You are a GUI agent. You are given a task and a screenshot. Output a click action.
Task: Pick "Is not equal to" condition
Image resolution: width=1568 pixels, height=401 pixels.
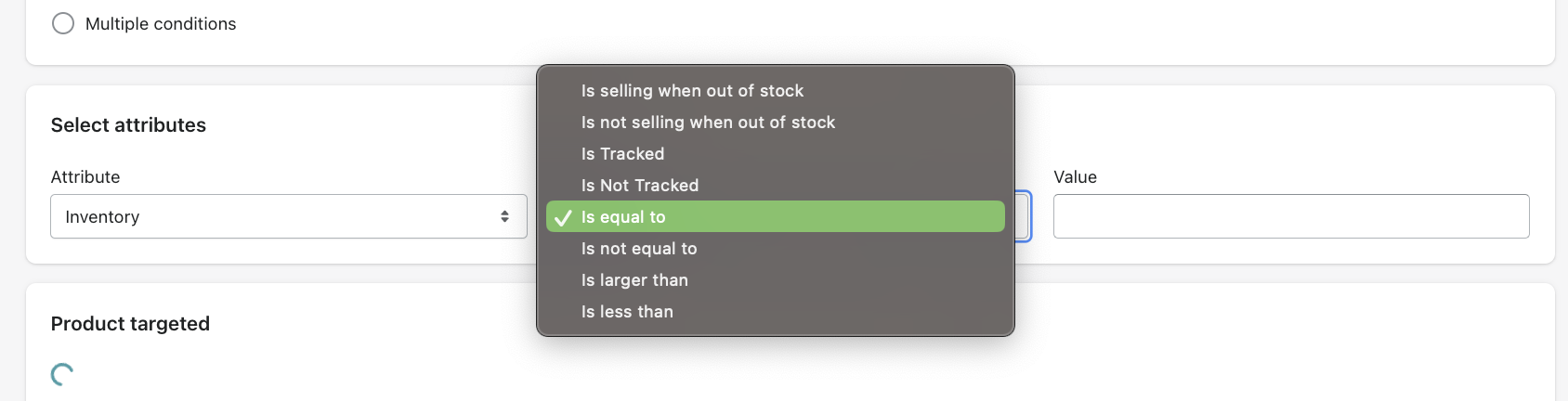[639, 249]
